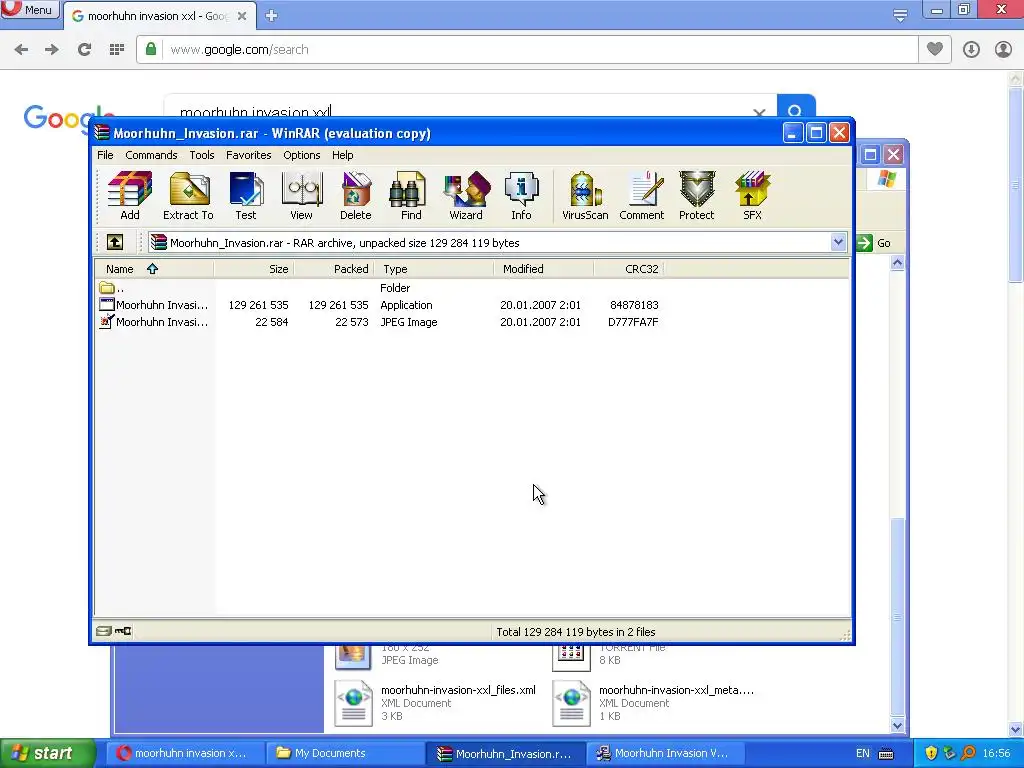Click the Add toolbar icon in WinRAR
Viewport: 1024px width, 768px height.
(129, 195)
